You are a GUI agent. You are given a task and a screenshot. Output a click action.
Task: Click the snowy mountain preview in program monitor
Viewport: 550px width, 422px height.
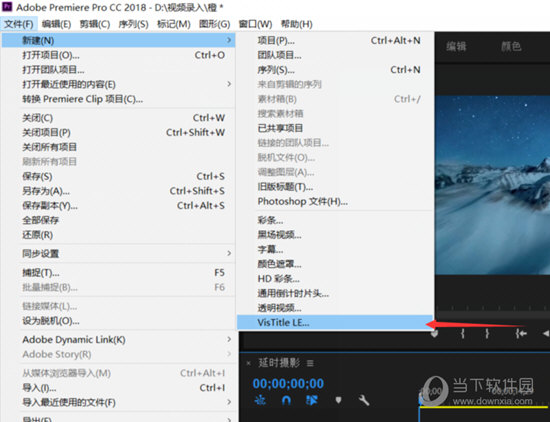[x=492, y=185]
